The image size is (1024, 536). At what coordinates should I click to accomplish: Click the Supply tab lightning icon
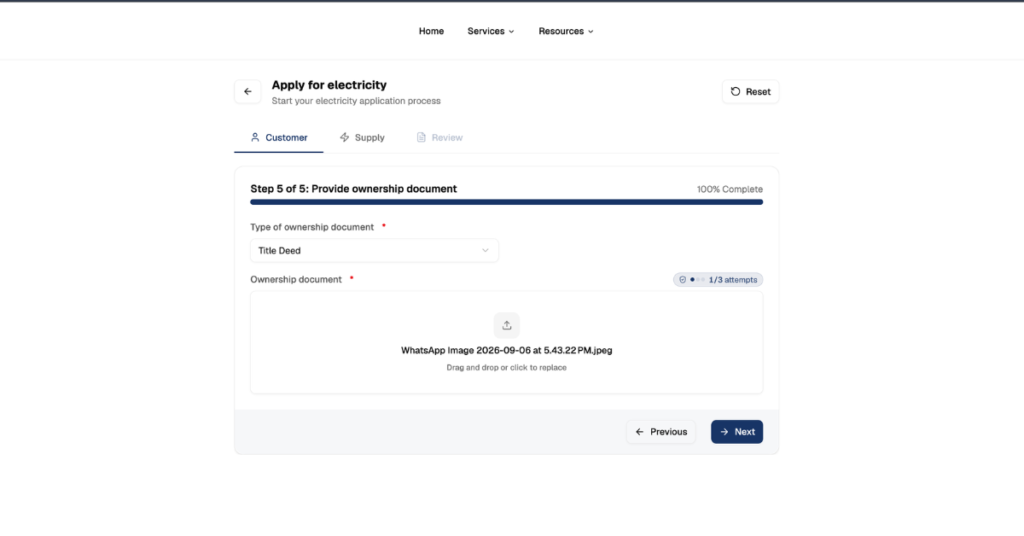344,137
